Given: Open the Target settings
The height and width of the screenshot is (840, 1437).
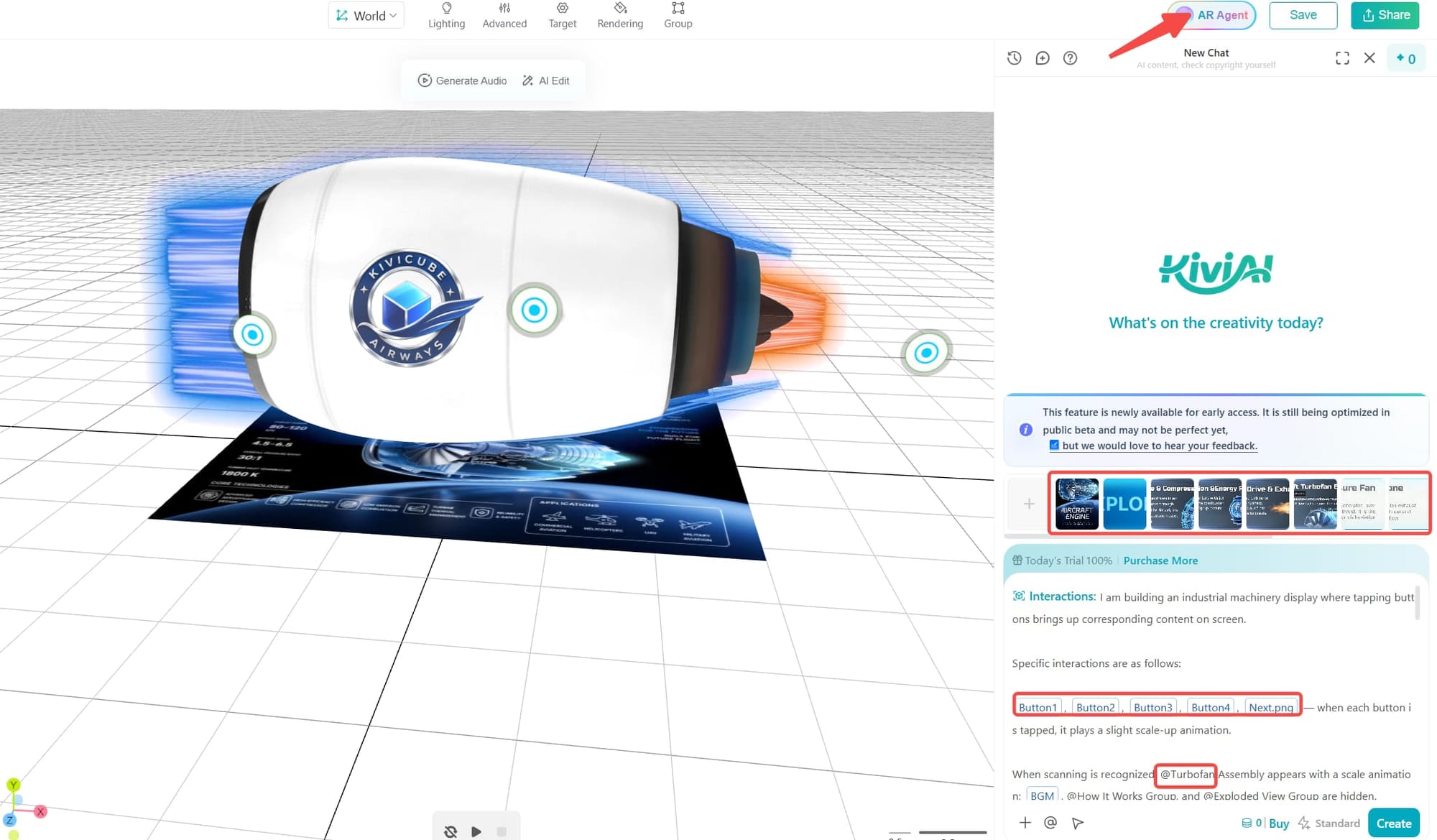Looking at the screenshot, I should pos(562,15).
